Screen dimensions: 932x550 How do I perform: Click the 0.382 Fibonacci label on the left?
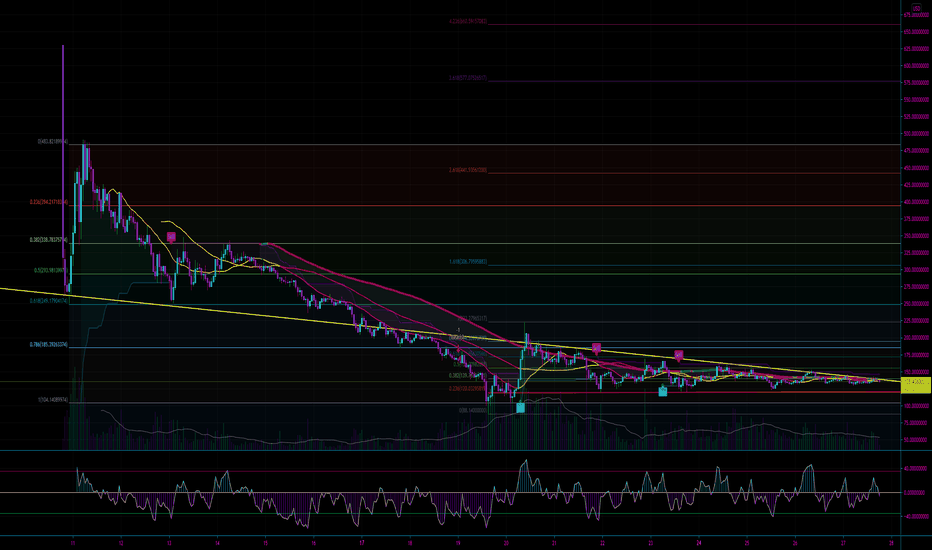[x=49, y=240]
